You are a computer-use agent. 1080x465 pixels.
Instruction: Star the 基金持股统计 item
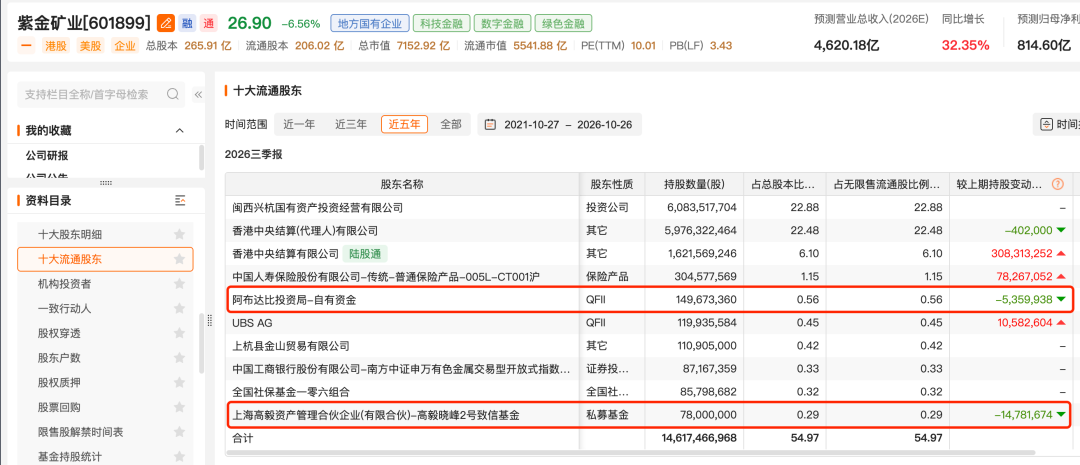coord(179,457)
